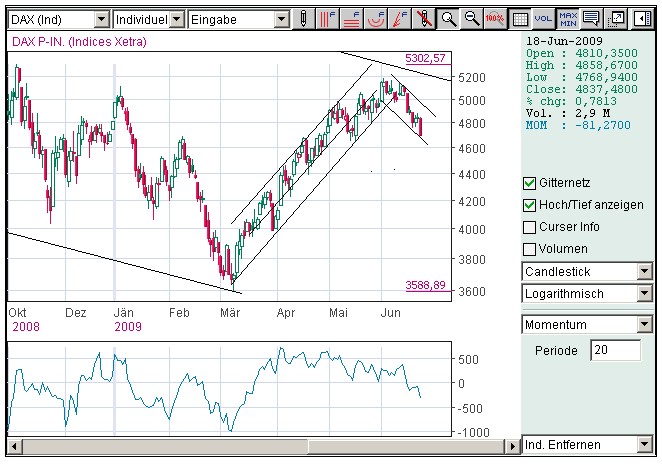The image size is (662, 464).
Task: Click the left arrow of horizontal scrollbar
Action: click(14, 446)
